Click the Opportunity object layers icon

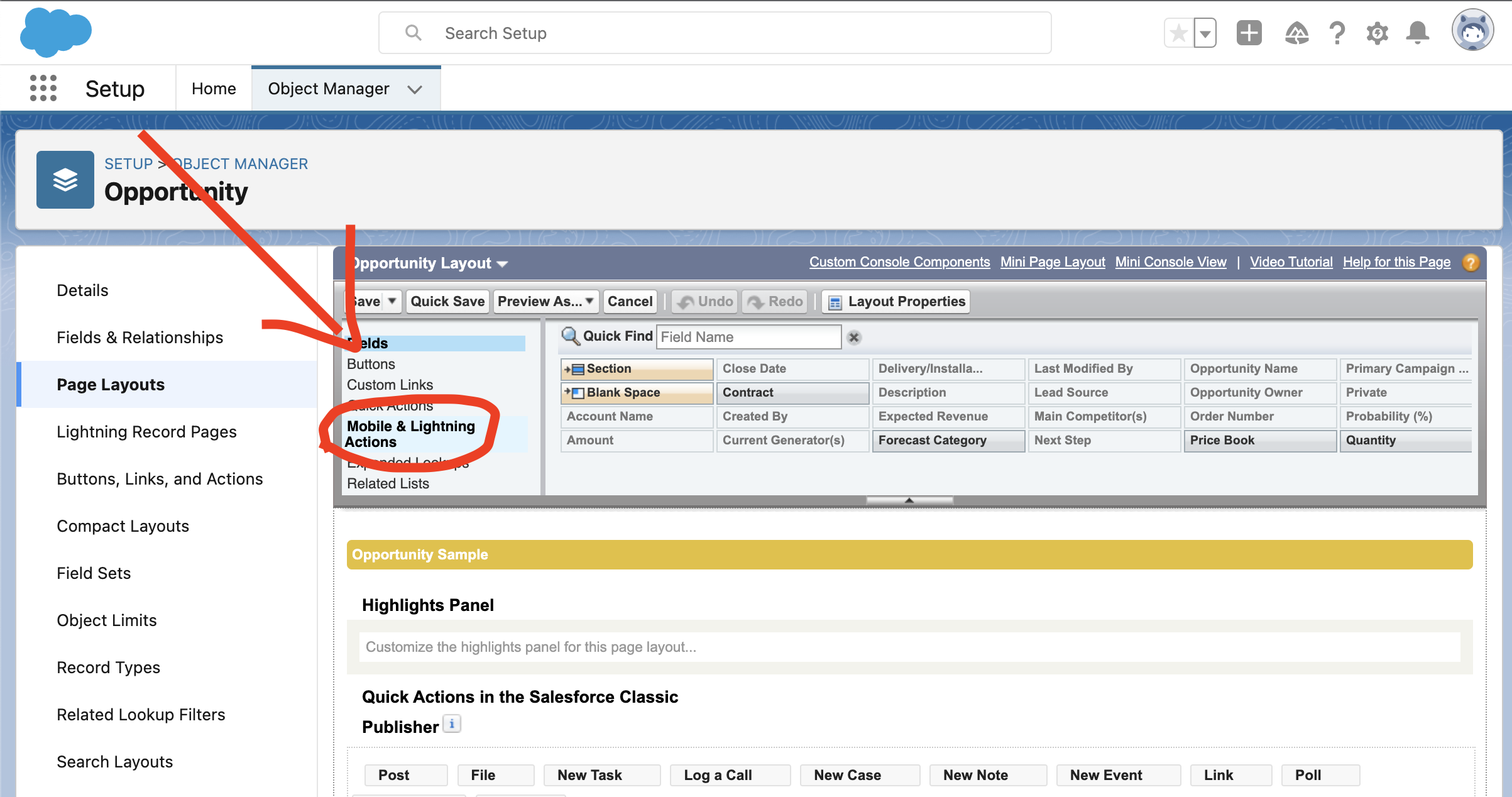(65, 180)
